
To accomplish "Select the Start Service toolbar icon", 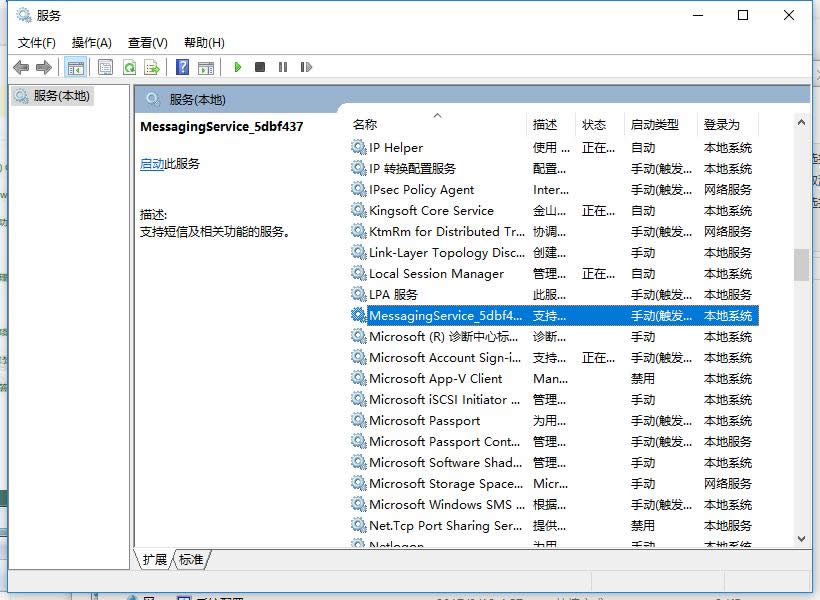I will click(237, 67).
